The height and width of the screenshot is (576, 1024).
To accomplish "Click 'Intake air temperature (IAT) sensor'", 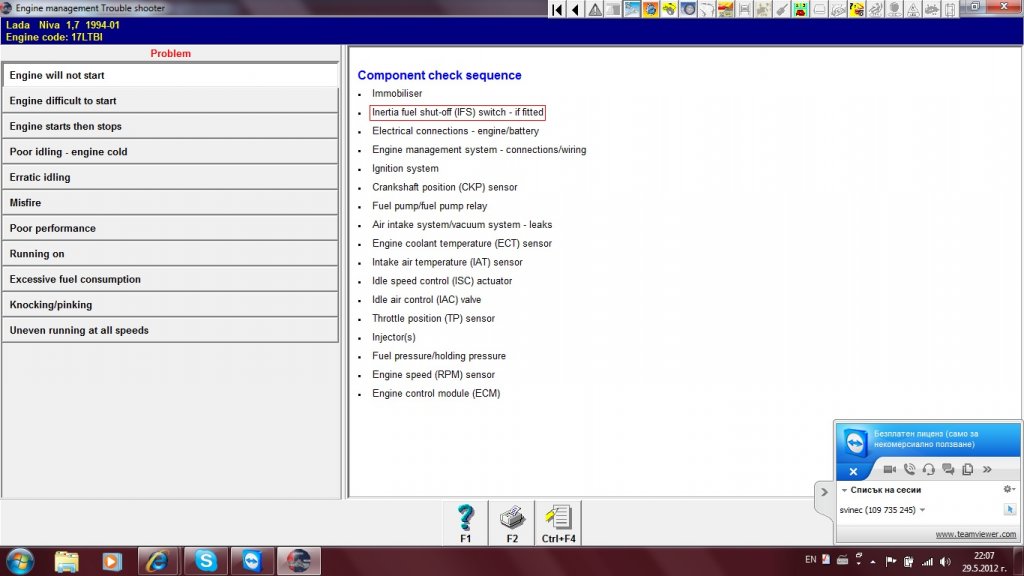I will click(447, 262).
